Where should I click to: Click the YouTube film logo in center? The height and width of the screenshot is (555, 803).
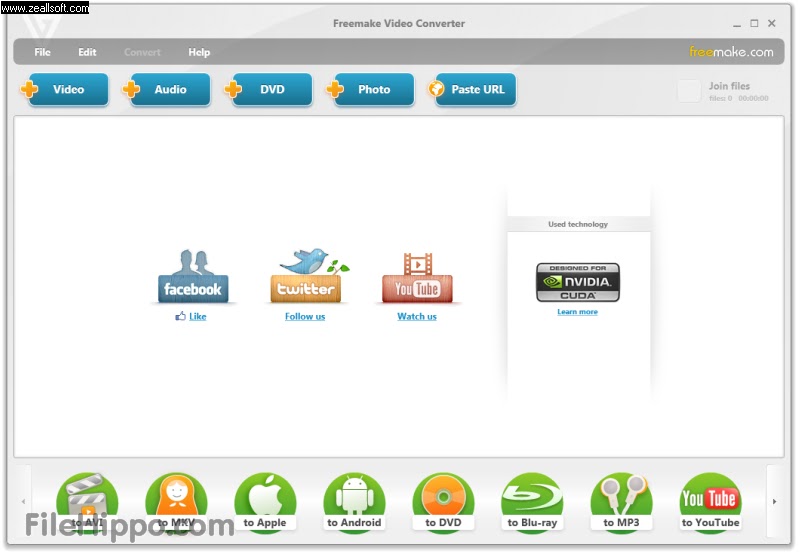click(417, 278)
